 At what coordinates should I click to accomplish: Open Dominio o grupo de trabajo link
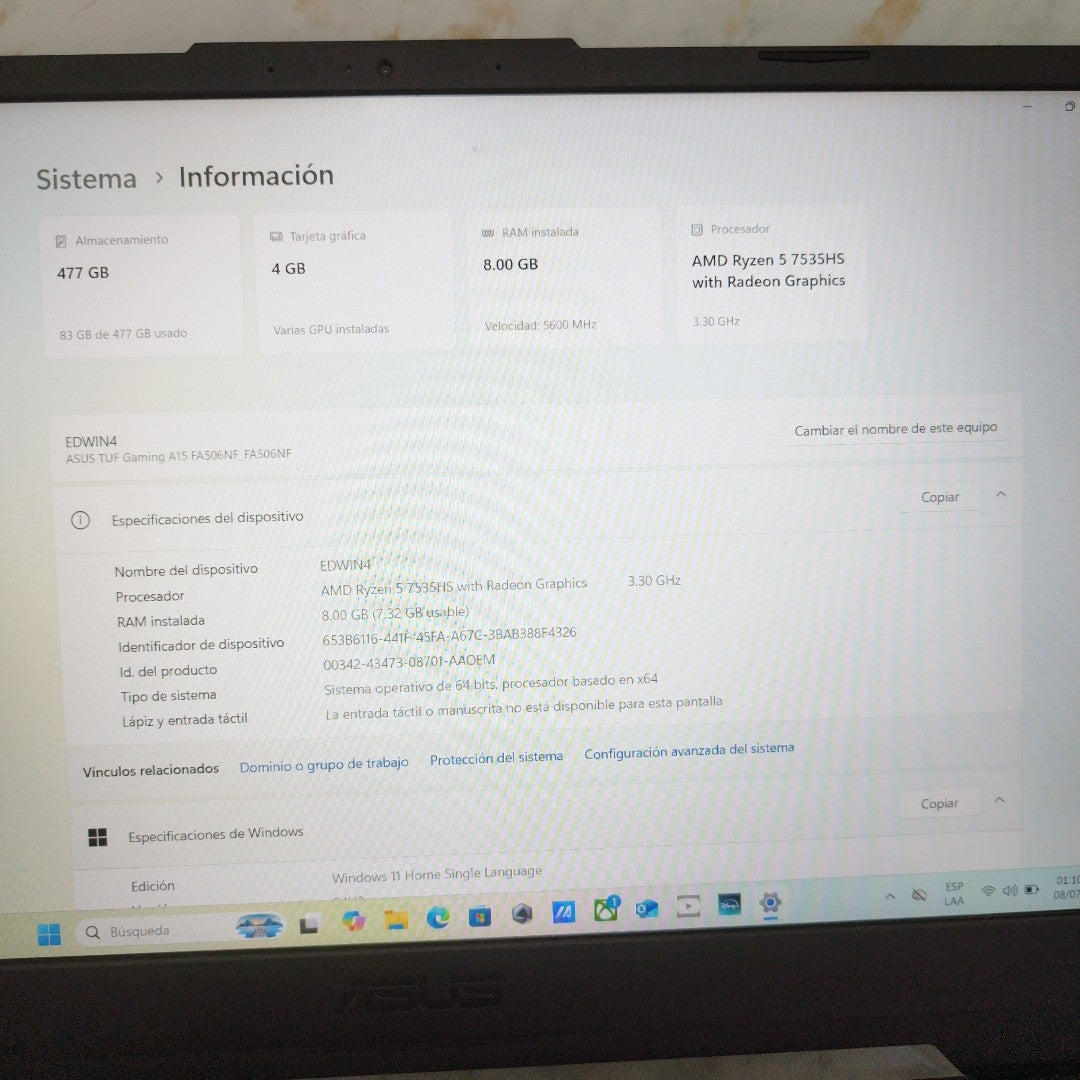(x=324, y=764)
